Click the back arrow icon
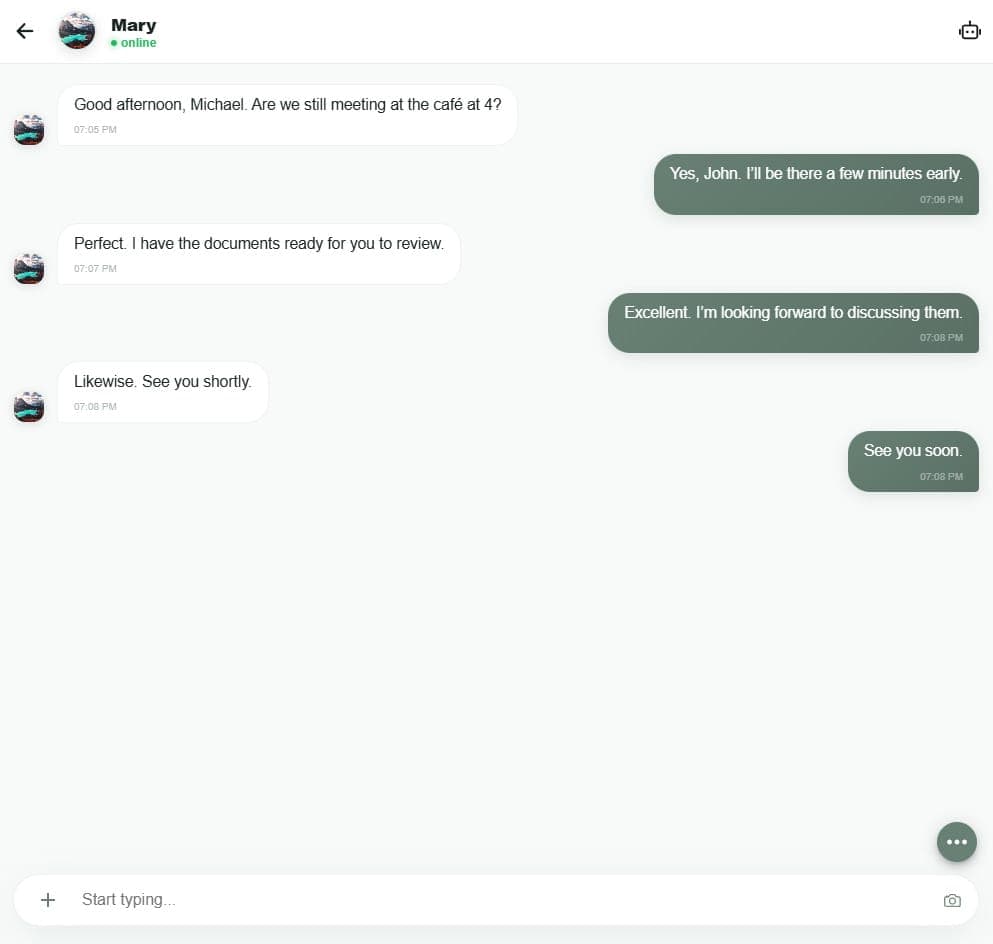 click(25, 31)
